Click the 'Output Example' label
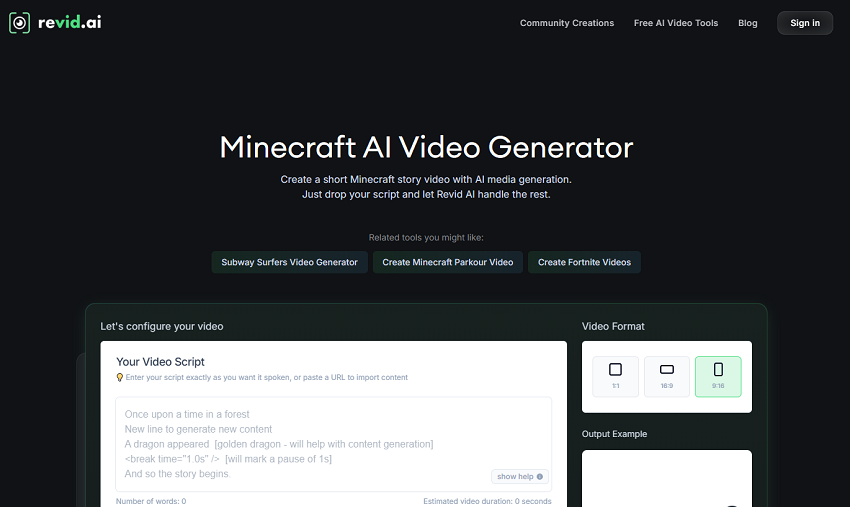Viewport: 850px width, 507px height. (614, 434)
